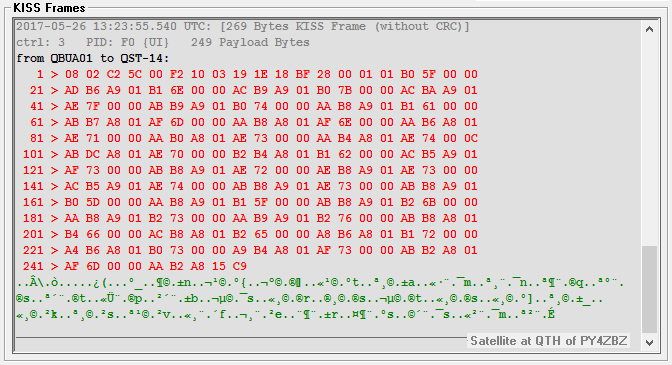This screenshot has height=365, width=672.
Task: Click the last green ASCII line ending with É
Action: tap(285, 315)
